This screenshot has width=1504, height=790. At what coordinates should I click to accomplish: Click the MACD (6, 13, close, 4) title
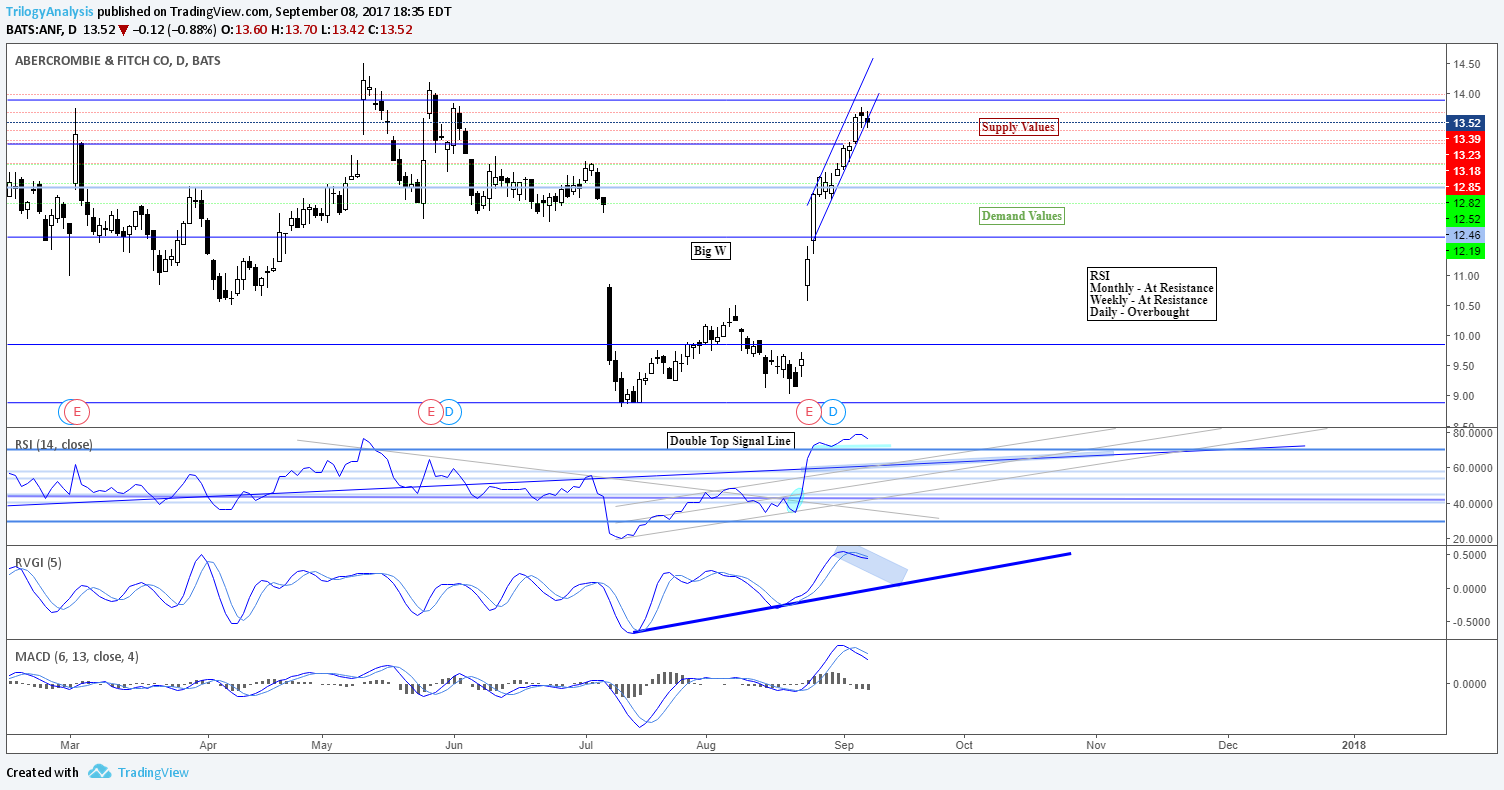77,657
